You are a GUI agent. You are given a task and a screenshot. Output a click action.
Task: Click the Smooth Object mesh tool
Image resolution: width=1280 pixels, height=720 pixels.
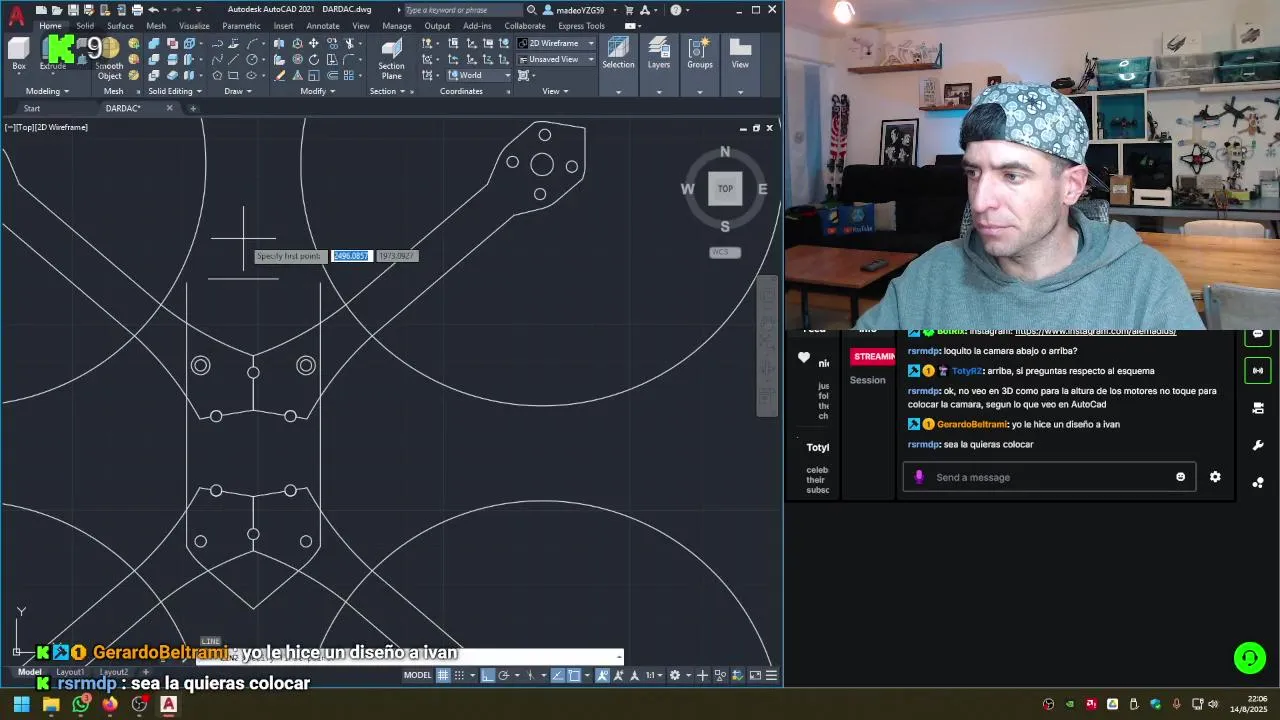(x=109, y=60)
